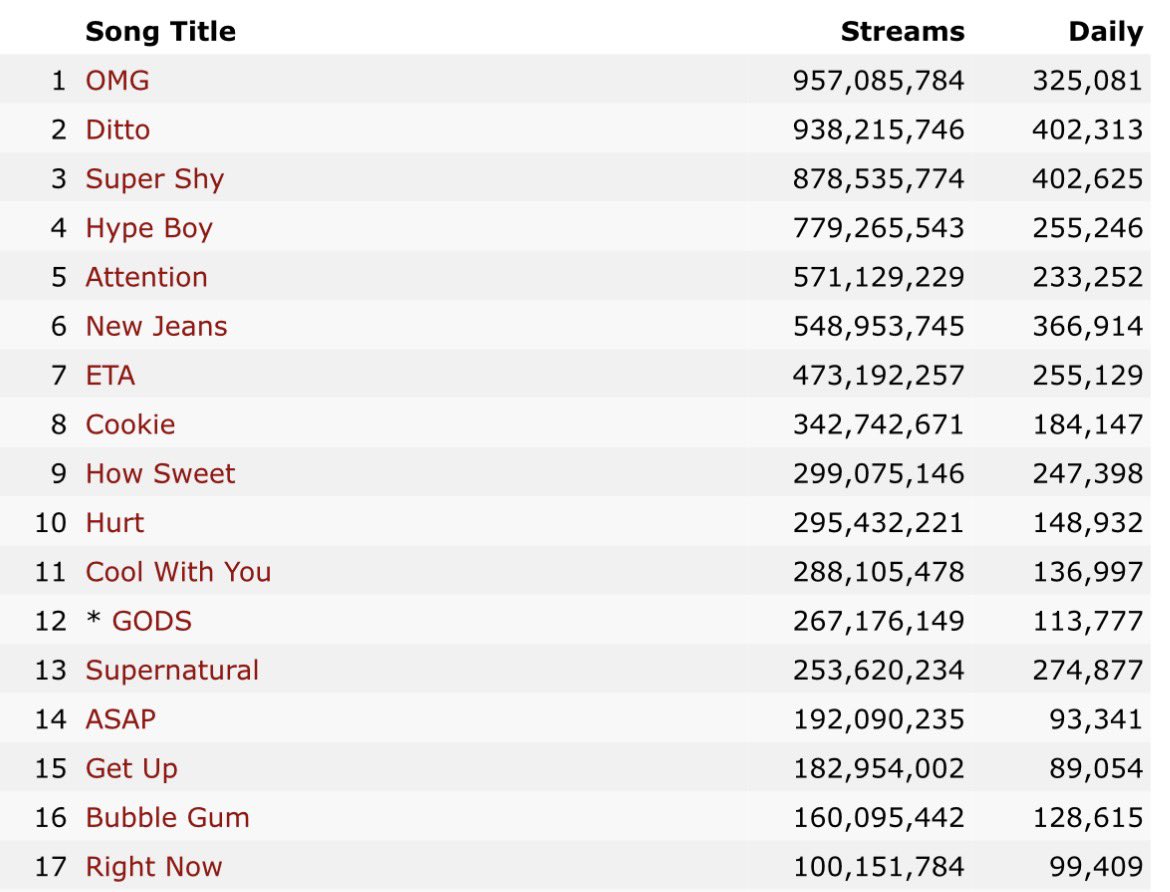Open the OMG song link
The image size is (1170, 892).
117,81
